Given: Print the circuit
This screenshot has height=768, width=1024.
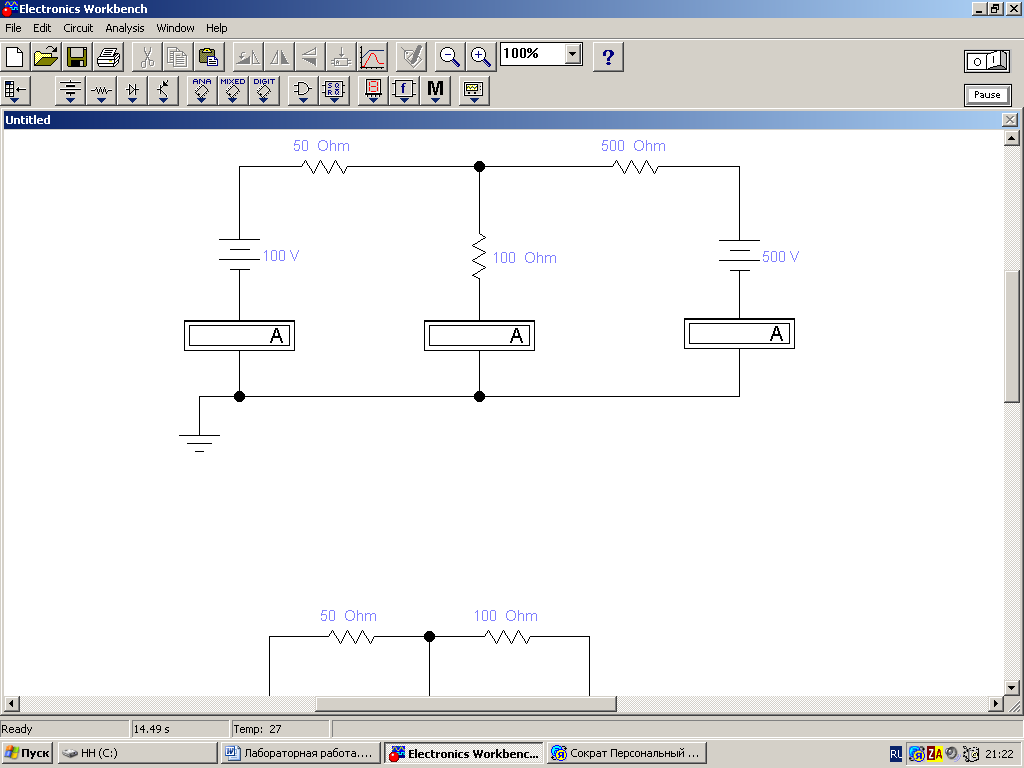Looking at the screenshot, I should click(108, 57).
